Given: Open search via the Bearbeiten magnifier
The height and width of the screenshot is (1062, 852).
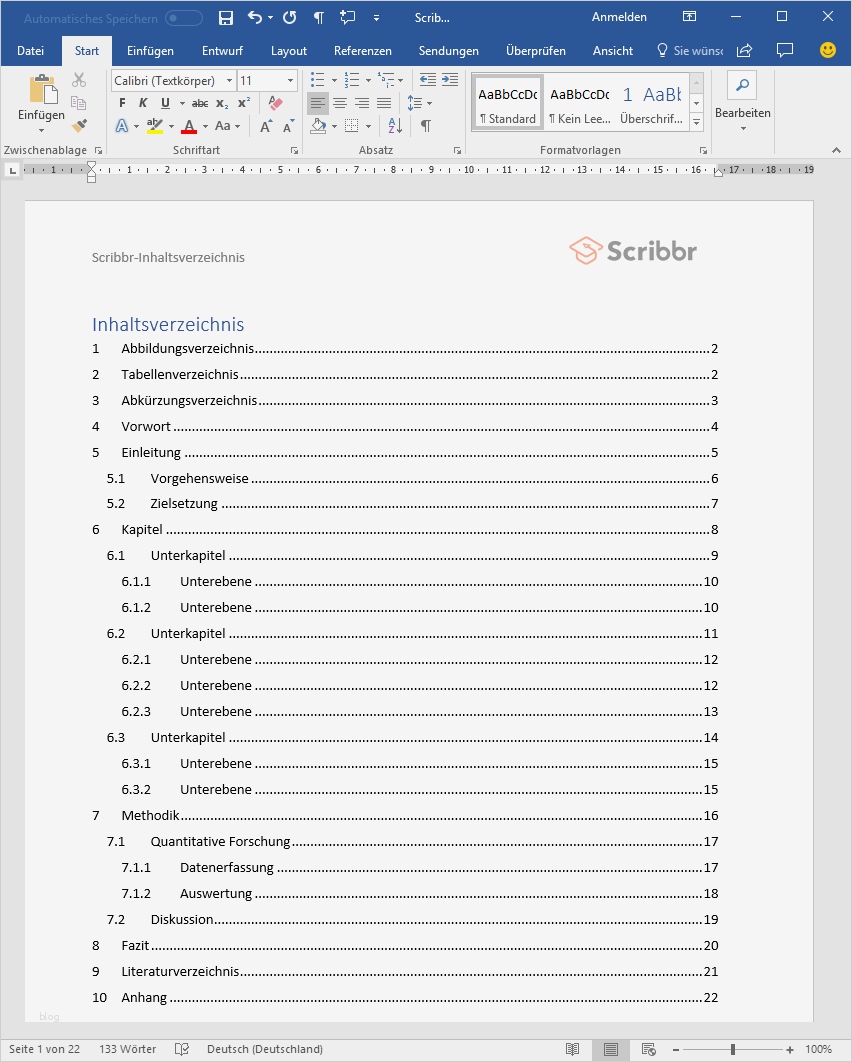Looking at the screenshot, I should click(x=742, y=85).
